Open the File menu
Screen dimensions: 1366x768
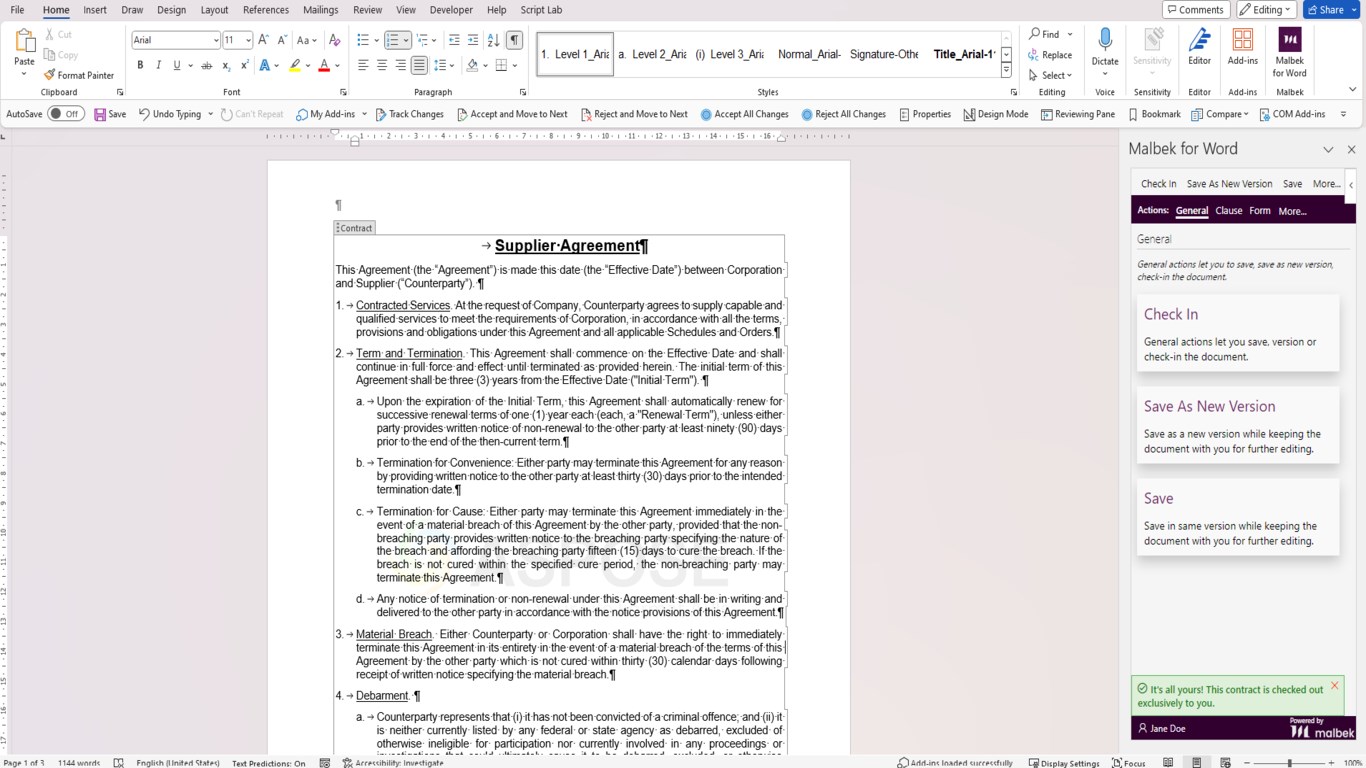click(17, 10)
